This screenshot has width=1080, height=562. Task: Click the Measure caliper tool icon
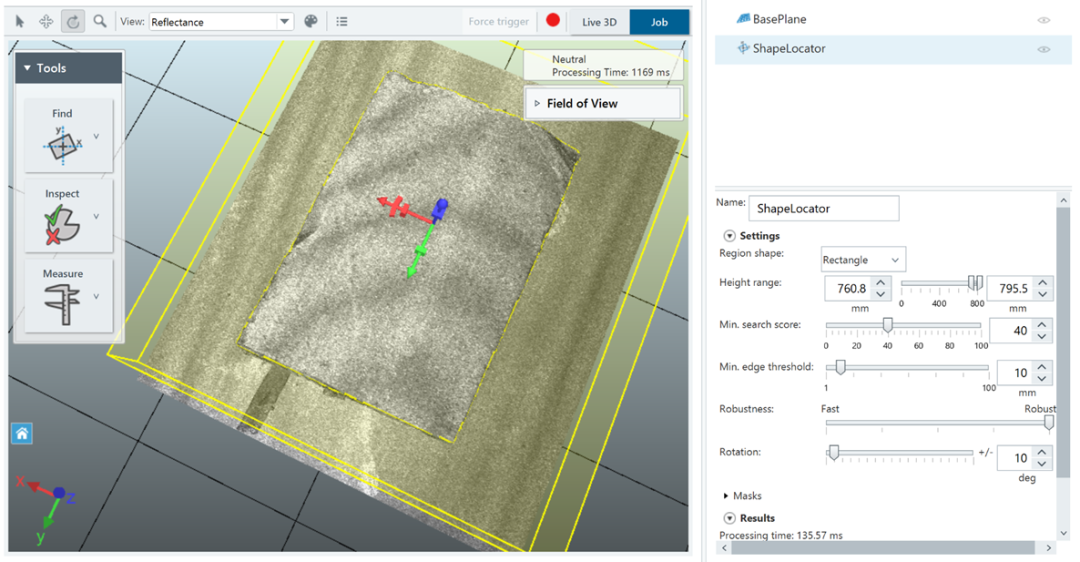coord(62,304)
